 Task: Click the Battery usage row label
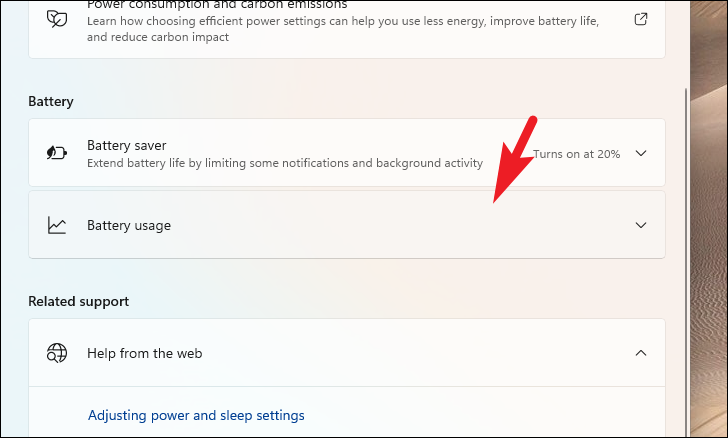click(x=129, y=225)
